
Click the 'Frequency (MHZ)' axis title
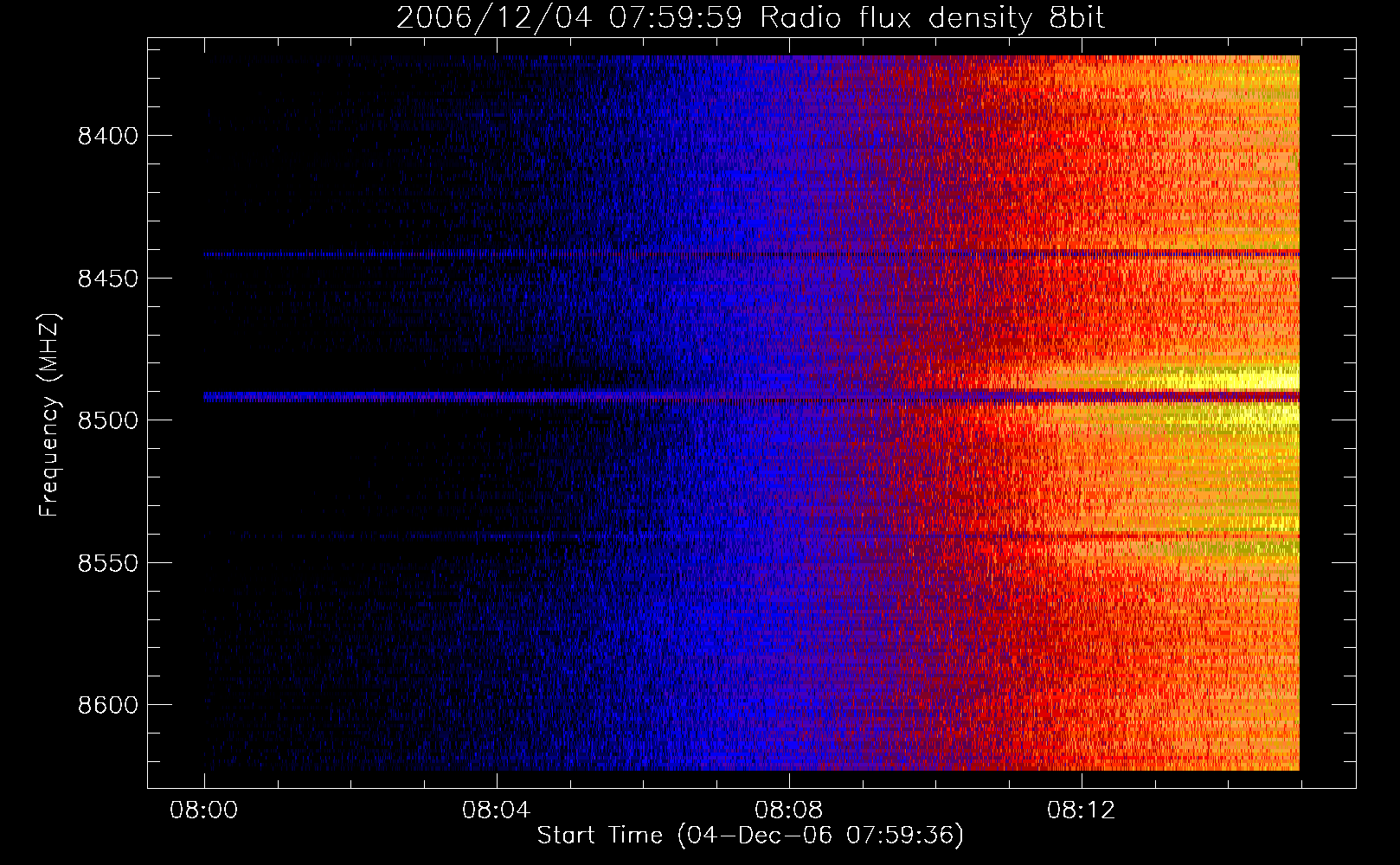pos(49,414)
